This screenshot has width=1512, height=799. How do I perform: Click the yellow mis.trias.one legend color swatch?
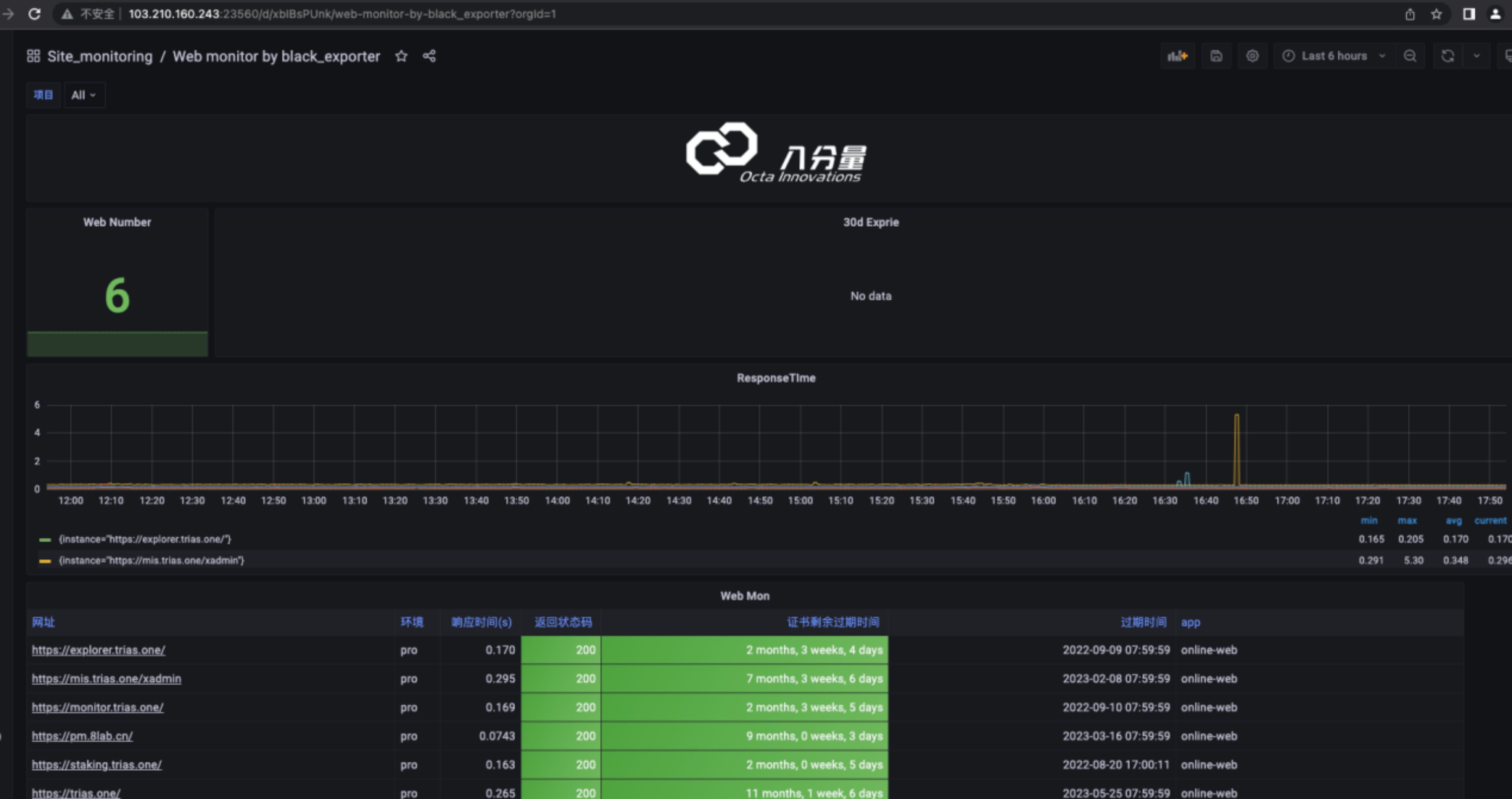[45, 561]
